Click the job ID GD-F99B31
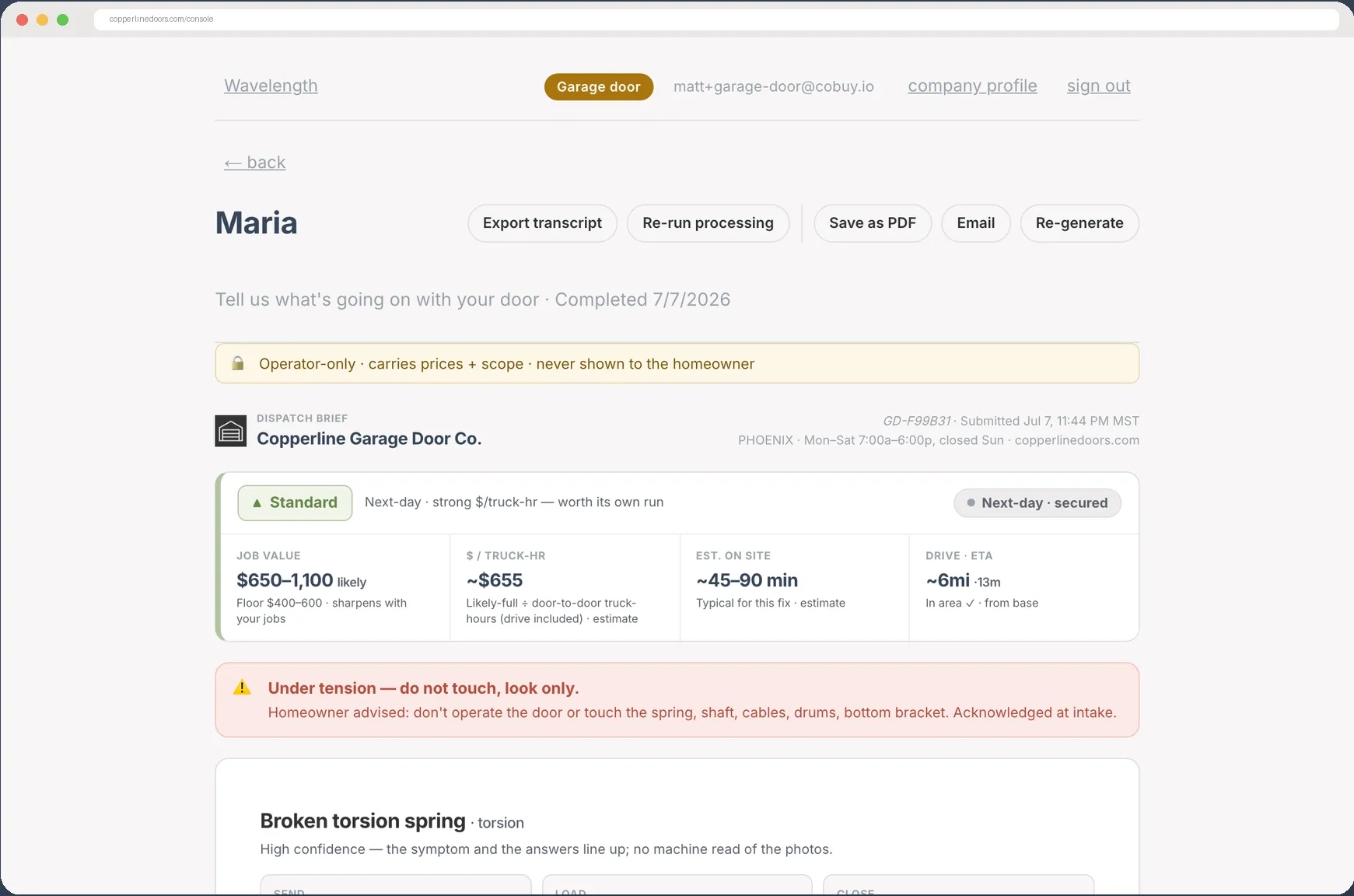Image resolution: width=1354 pixels, height=896 pixels. pos(916,421)
